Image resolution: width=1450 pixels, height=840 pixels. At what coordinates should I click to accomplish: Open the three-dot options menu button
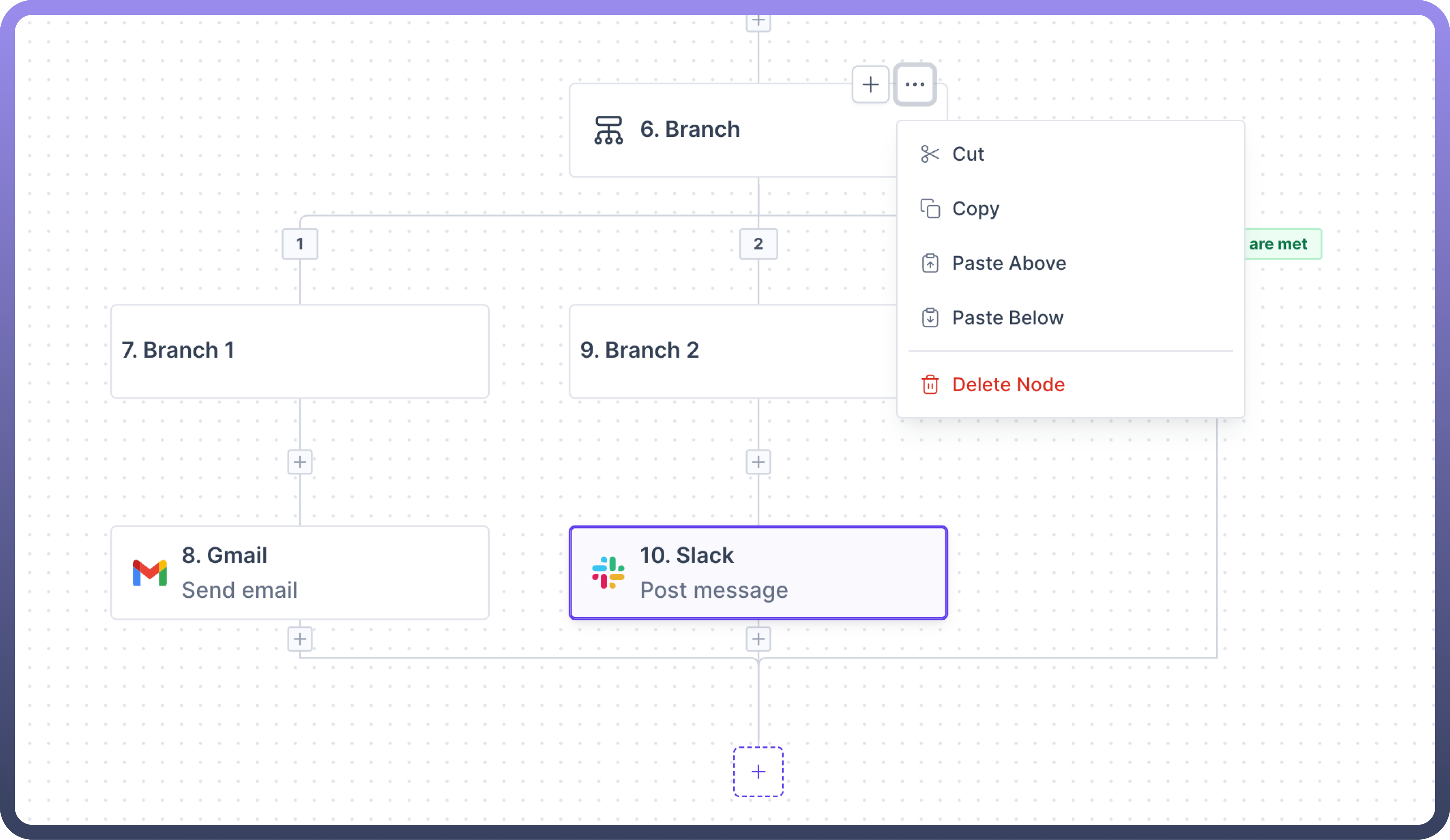click(x=914, y=85)
